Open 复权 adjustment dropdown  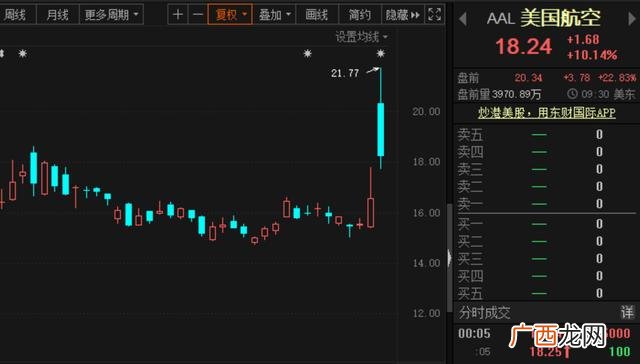tap(230, 15)
